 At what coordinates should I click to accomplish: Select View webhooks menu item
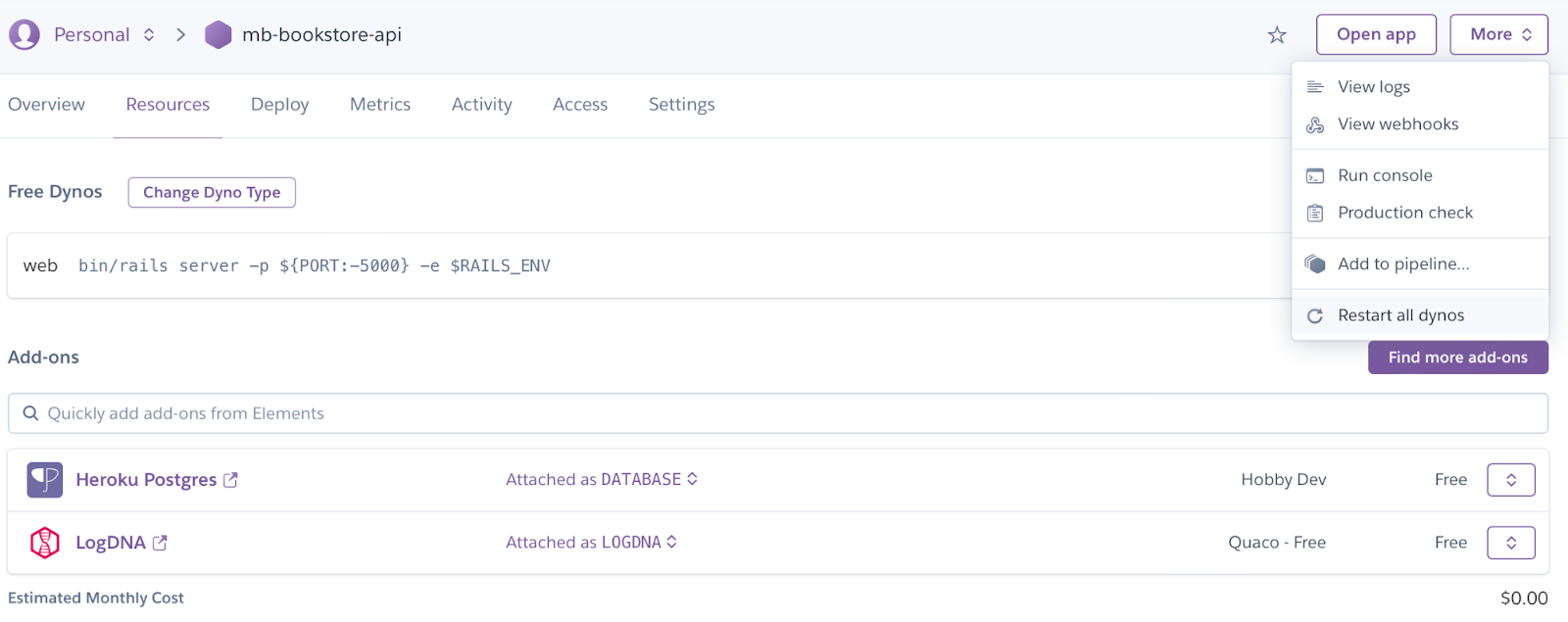point(1420,124)
